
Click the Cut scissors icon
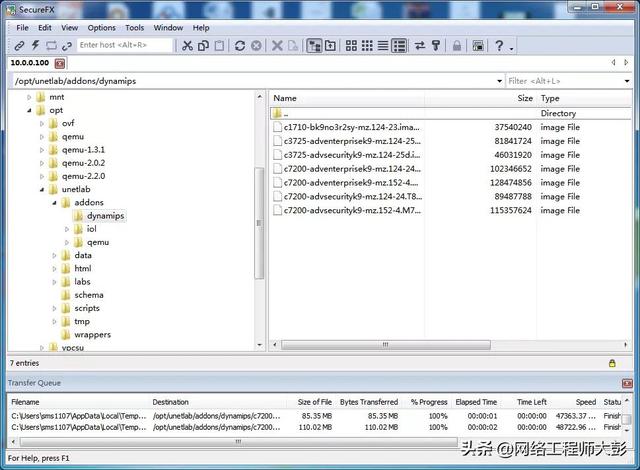[x=187, y=45]
